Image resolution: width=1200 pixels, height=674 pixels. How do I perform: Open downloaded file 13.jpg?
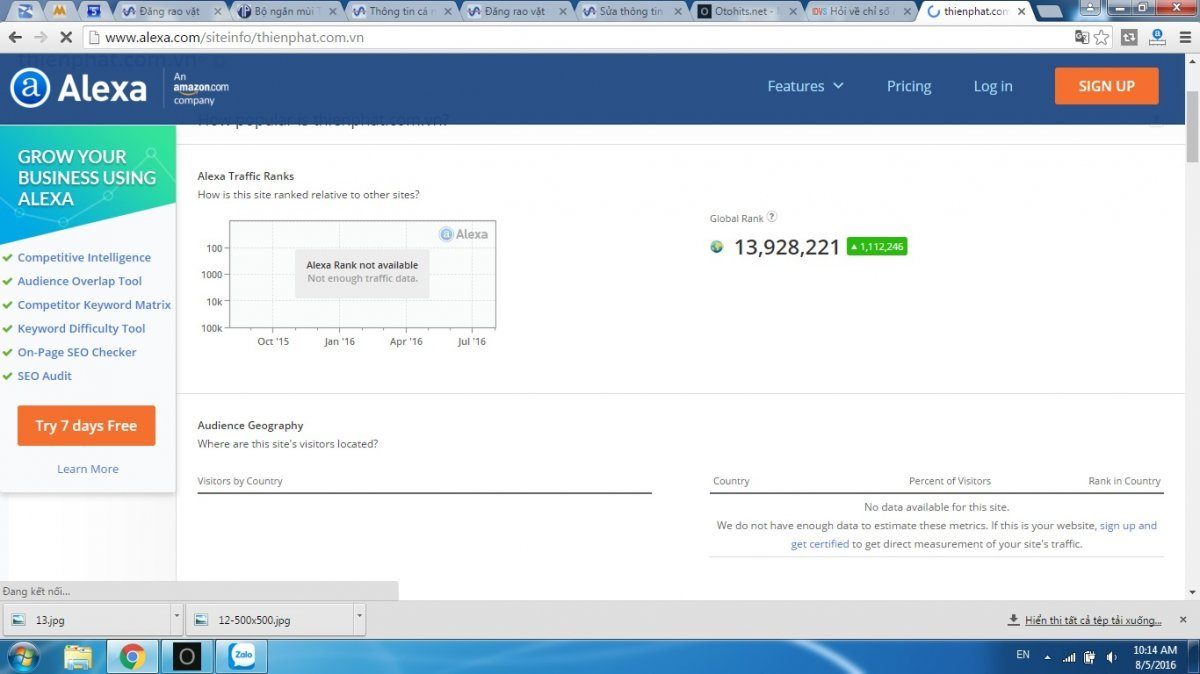(87, 620)
